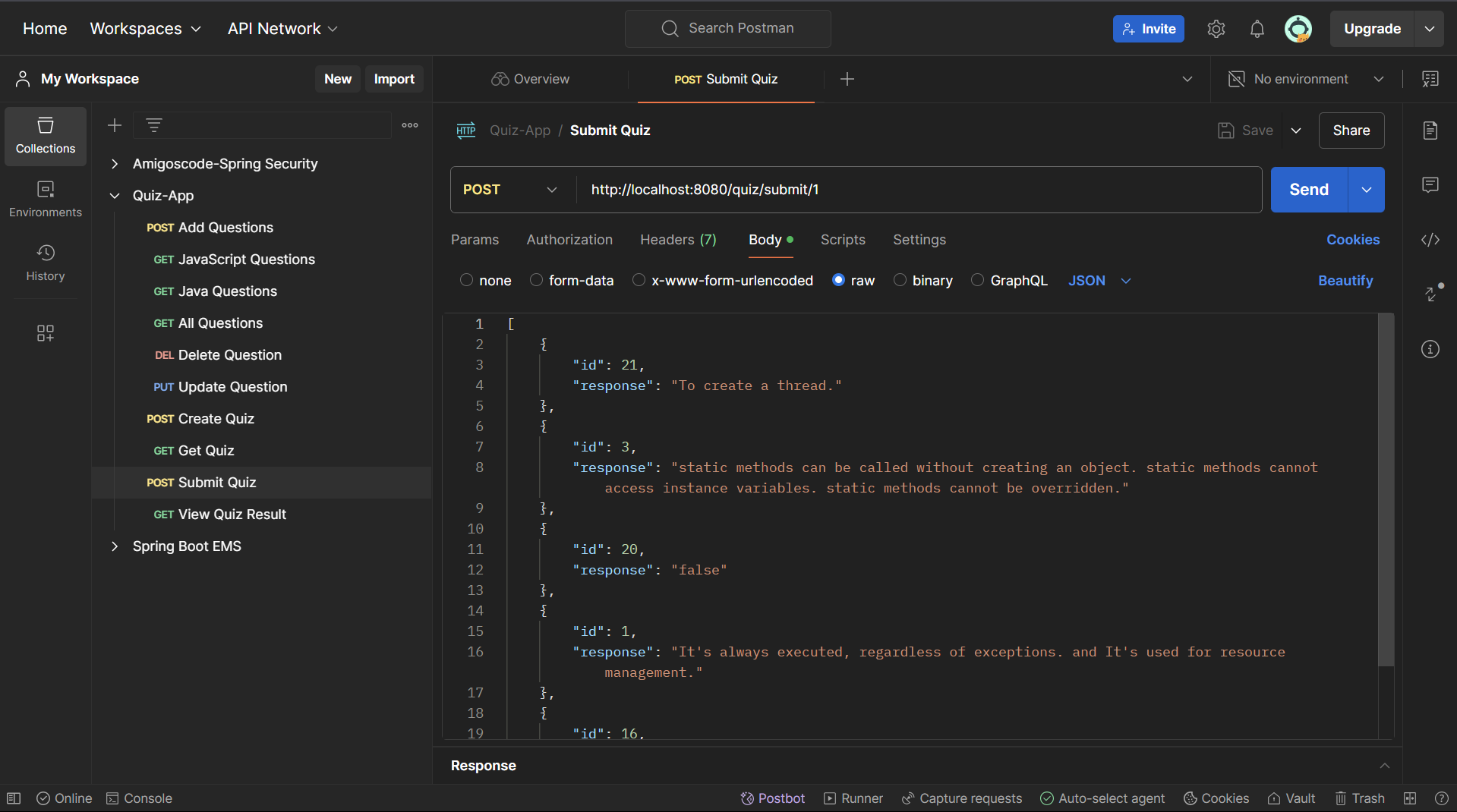
Task: Click the notifications bell icon
Action: [1257, 29]
